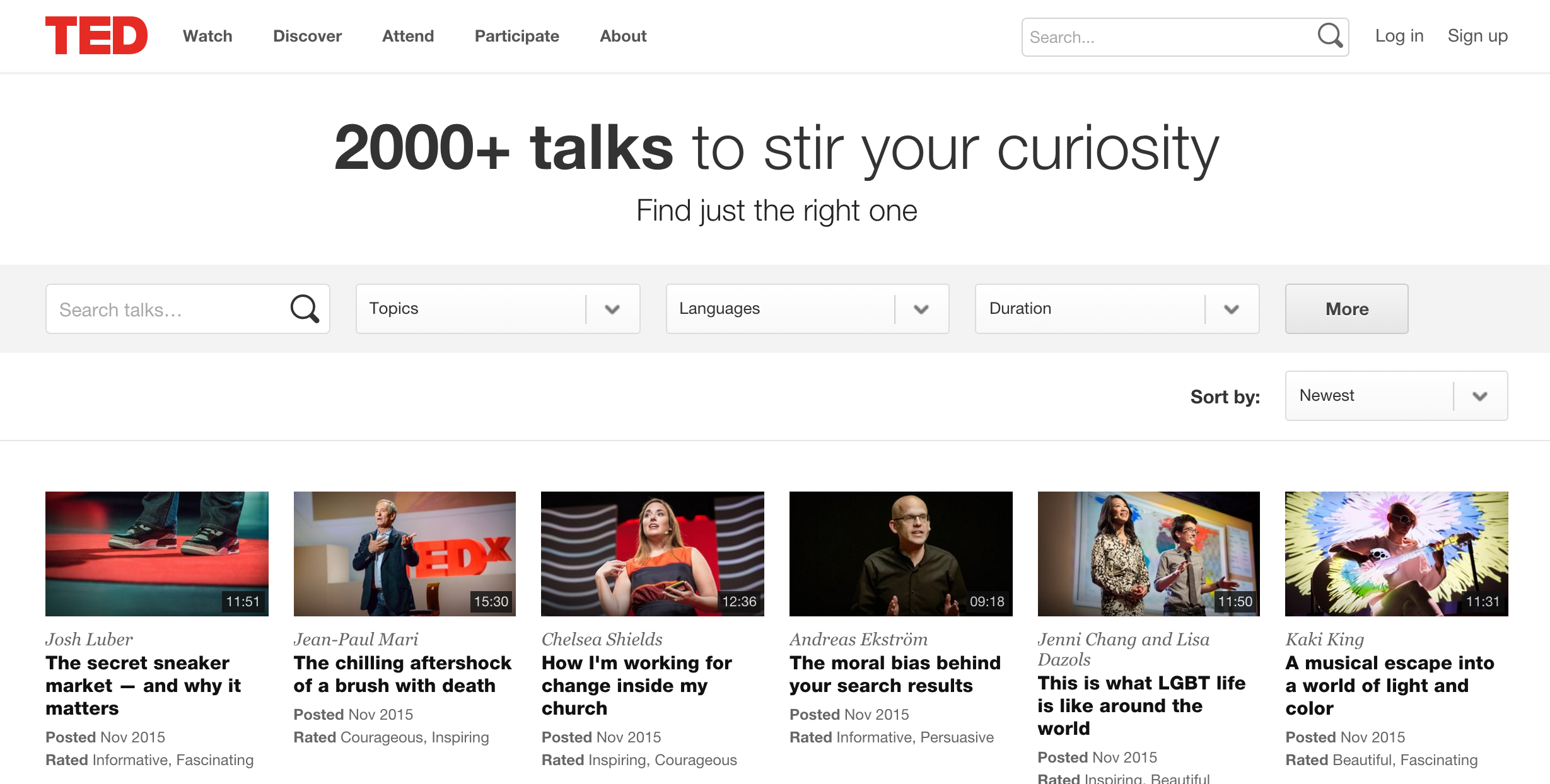Focus the top Search field
The image size is (1550, 784).
point(1185,37)
